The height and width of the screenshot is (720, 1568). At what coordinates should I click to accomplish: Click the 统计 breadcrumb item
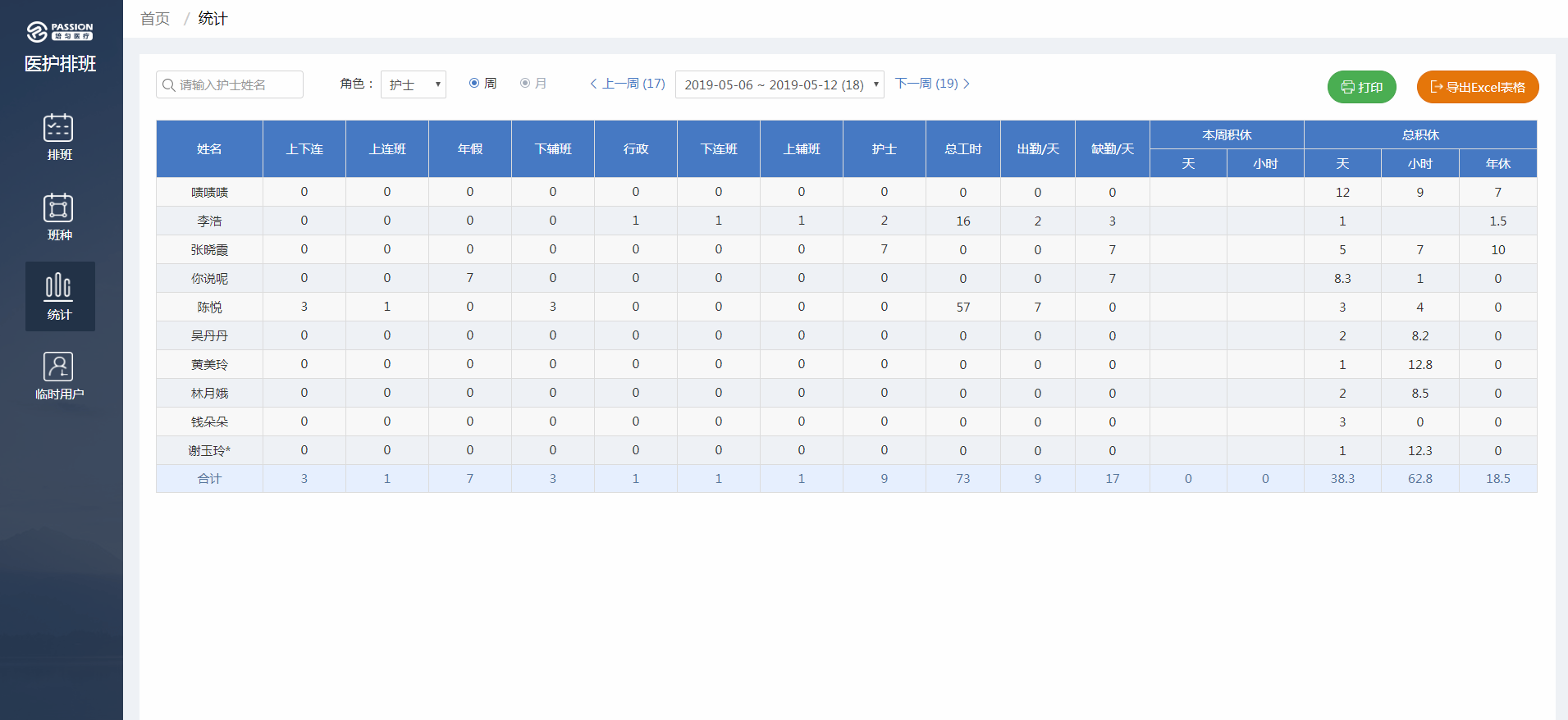[213, 19]
